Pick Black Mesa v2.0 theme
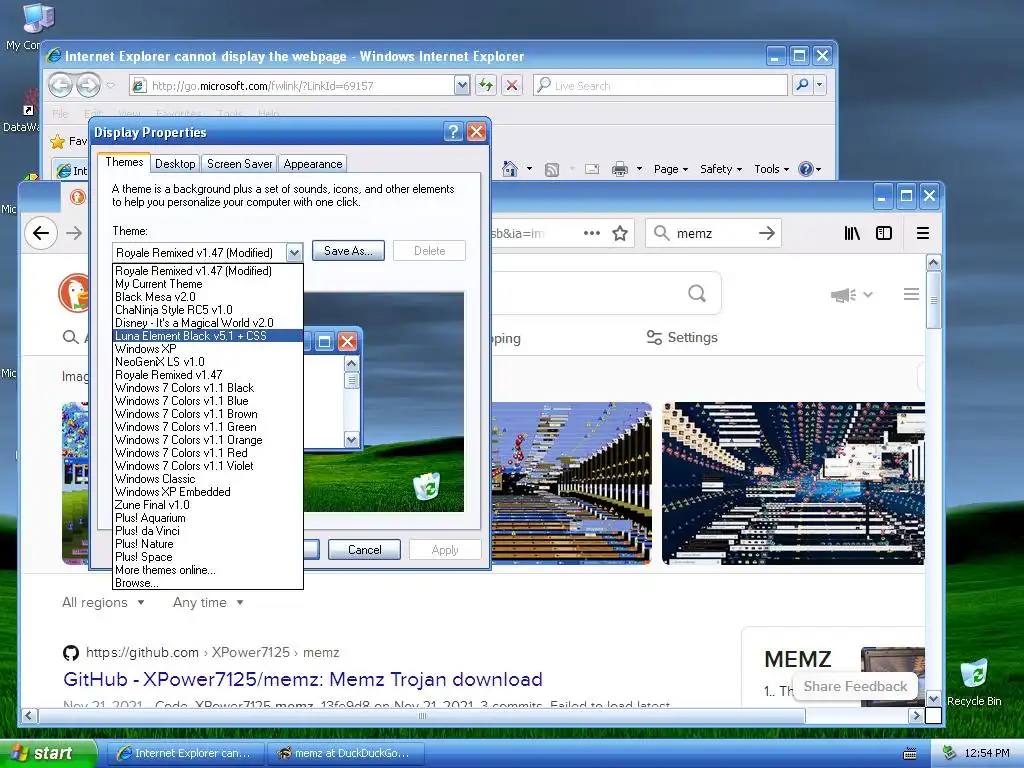 point(208,296)
